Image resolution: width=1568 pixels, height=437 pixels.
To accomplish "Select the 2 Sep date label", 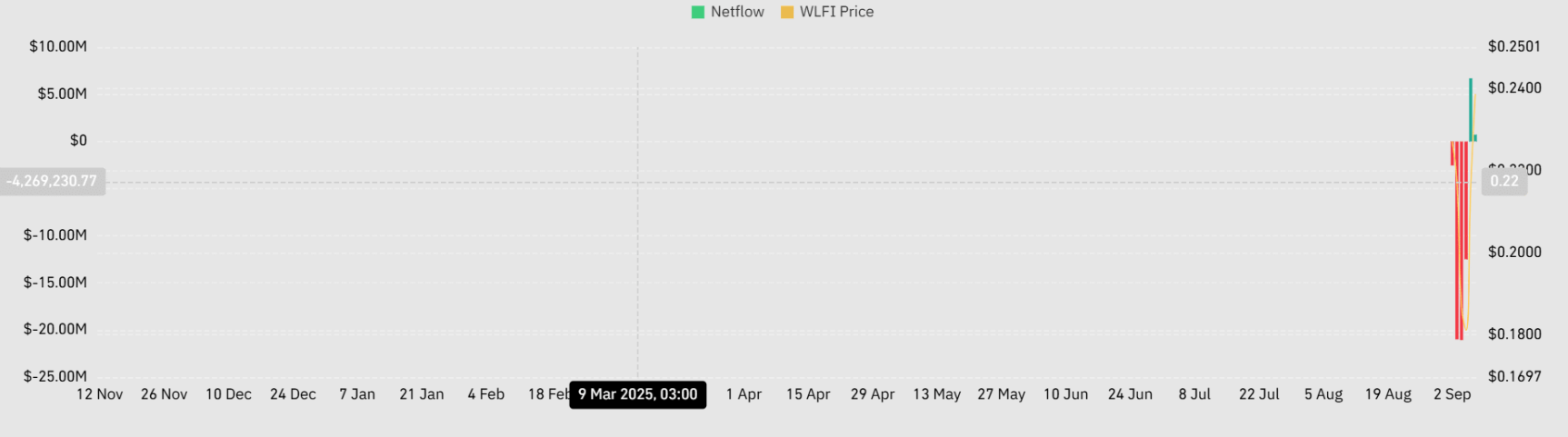I will click(x=1452, y=394).
